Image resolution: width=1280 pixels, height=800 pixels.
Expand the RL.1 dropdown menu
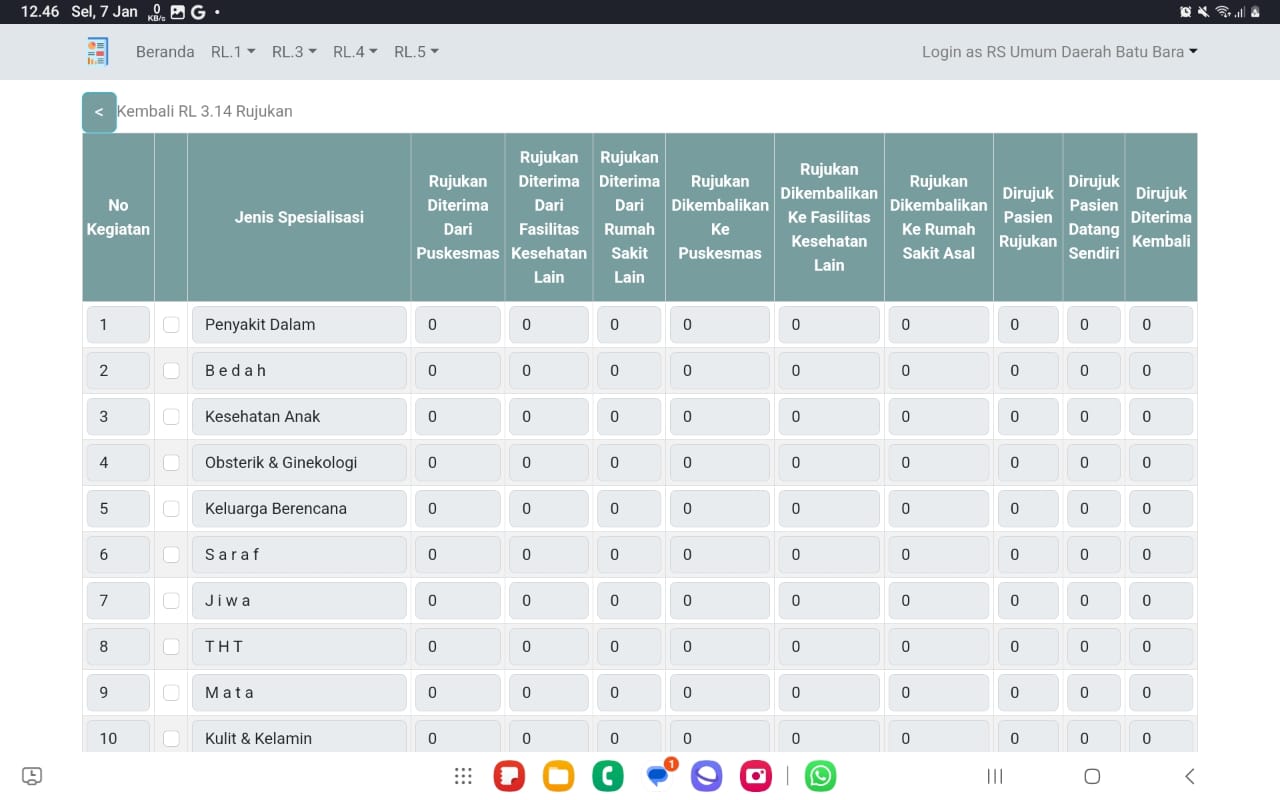click(x=233, y=51)
